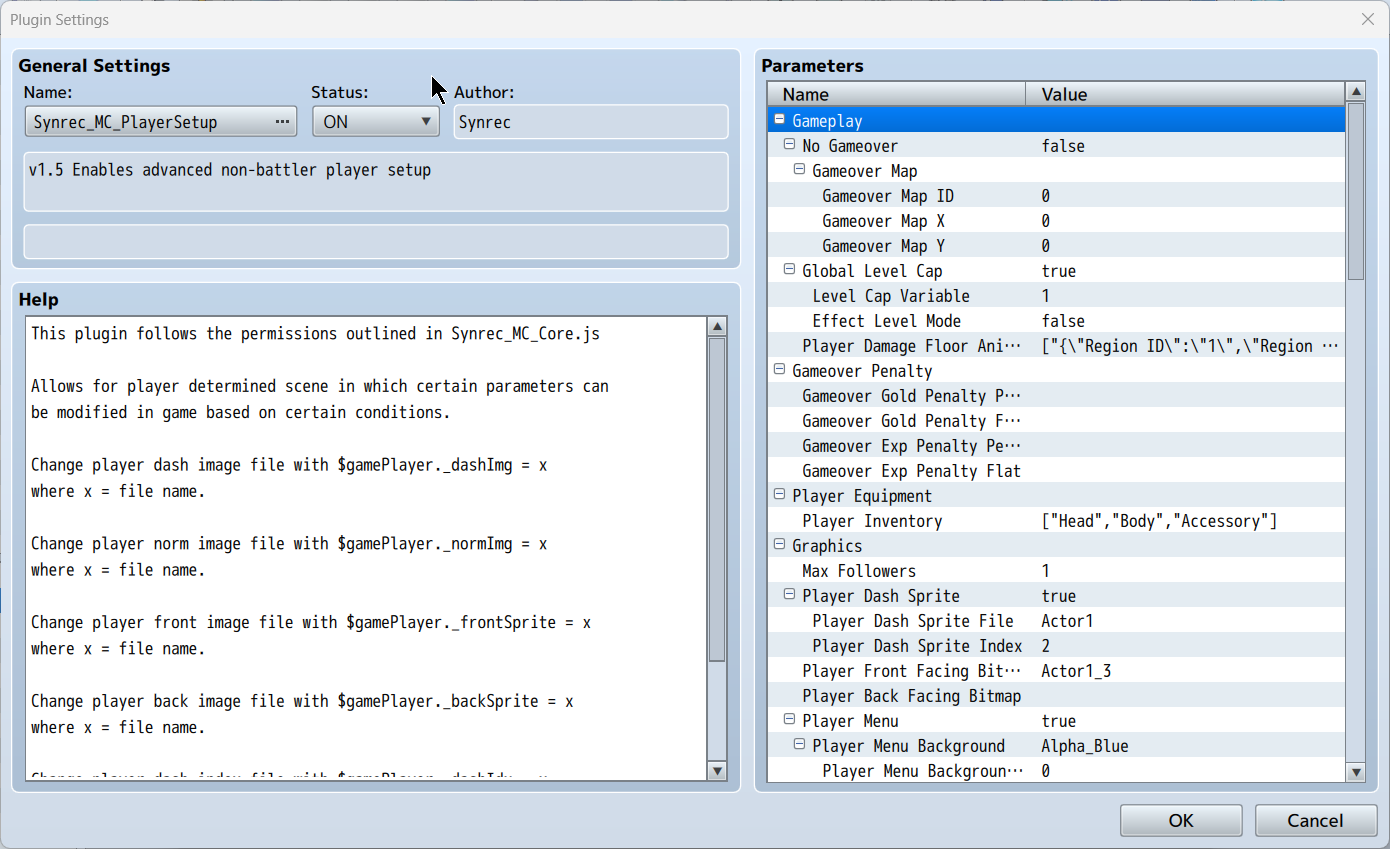Collapse the Graphics section

click(x=779, y=545)
